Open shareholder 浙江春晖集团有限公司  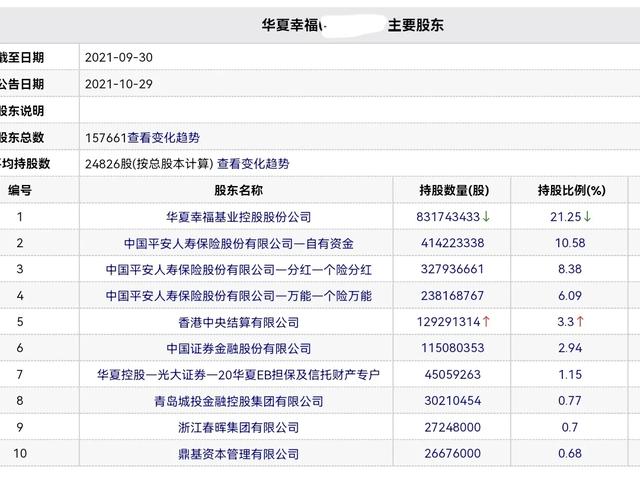[238, 427]
